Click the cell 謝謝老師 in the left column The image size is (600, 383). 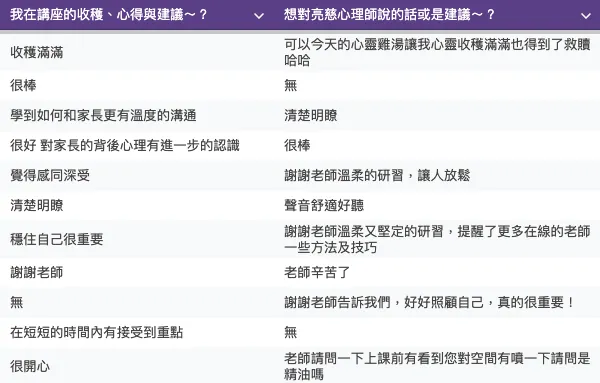tap(137, 272)
